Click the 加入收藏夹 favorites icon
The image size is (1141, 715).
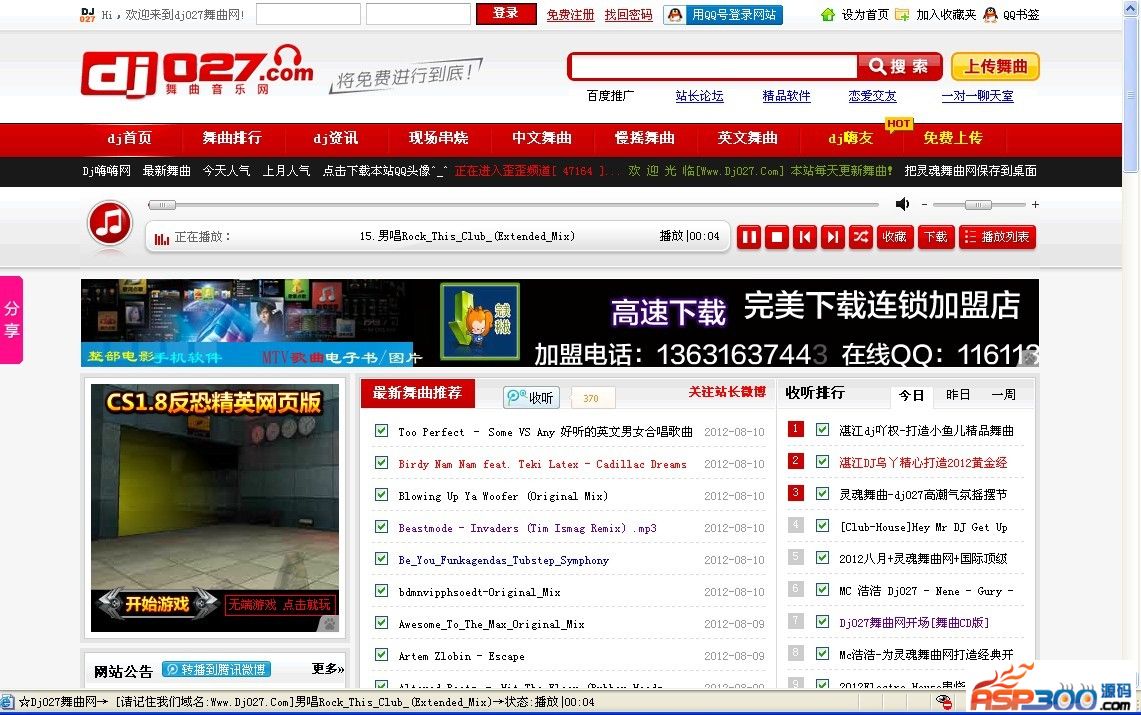[902, 15]
